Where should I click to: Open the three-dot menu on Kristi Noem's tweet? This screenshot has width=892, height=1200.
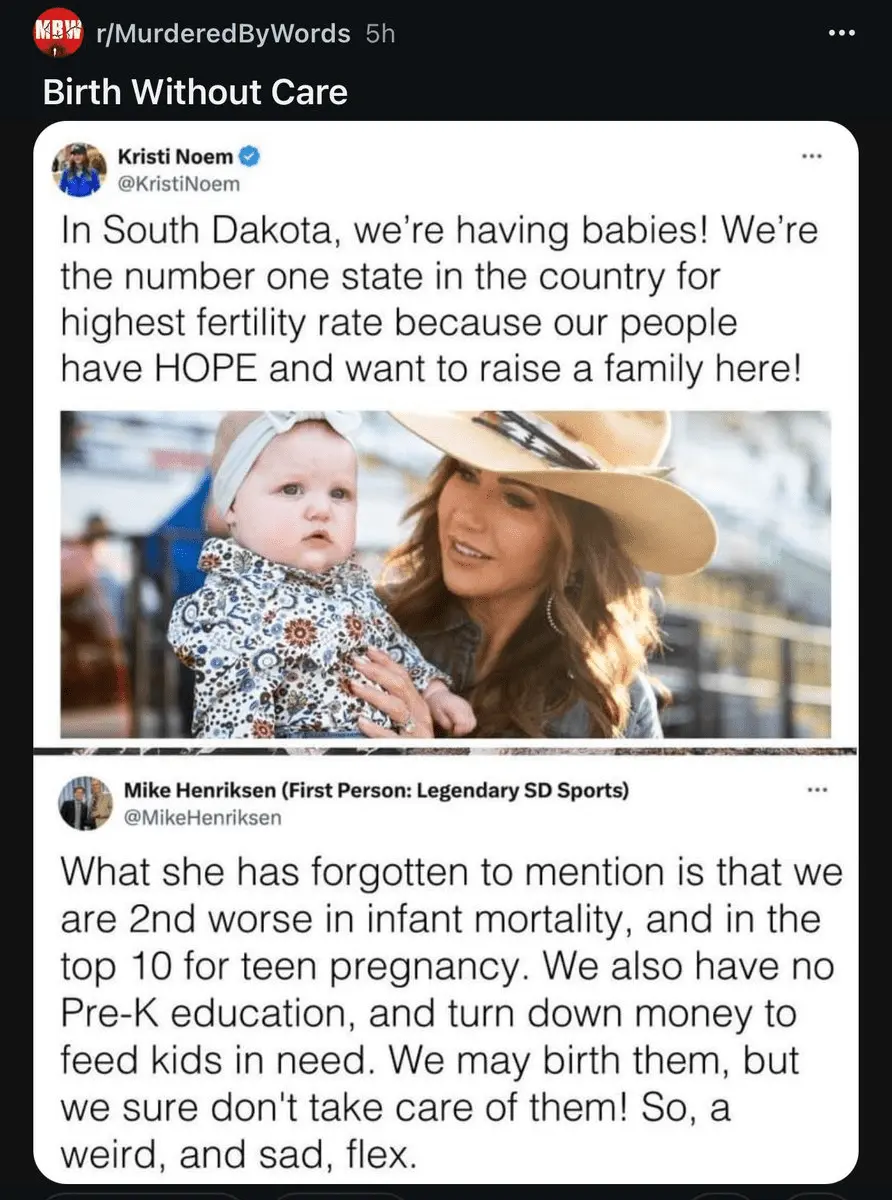pos(811,157)
